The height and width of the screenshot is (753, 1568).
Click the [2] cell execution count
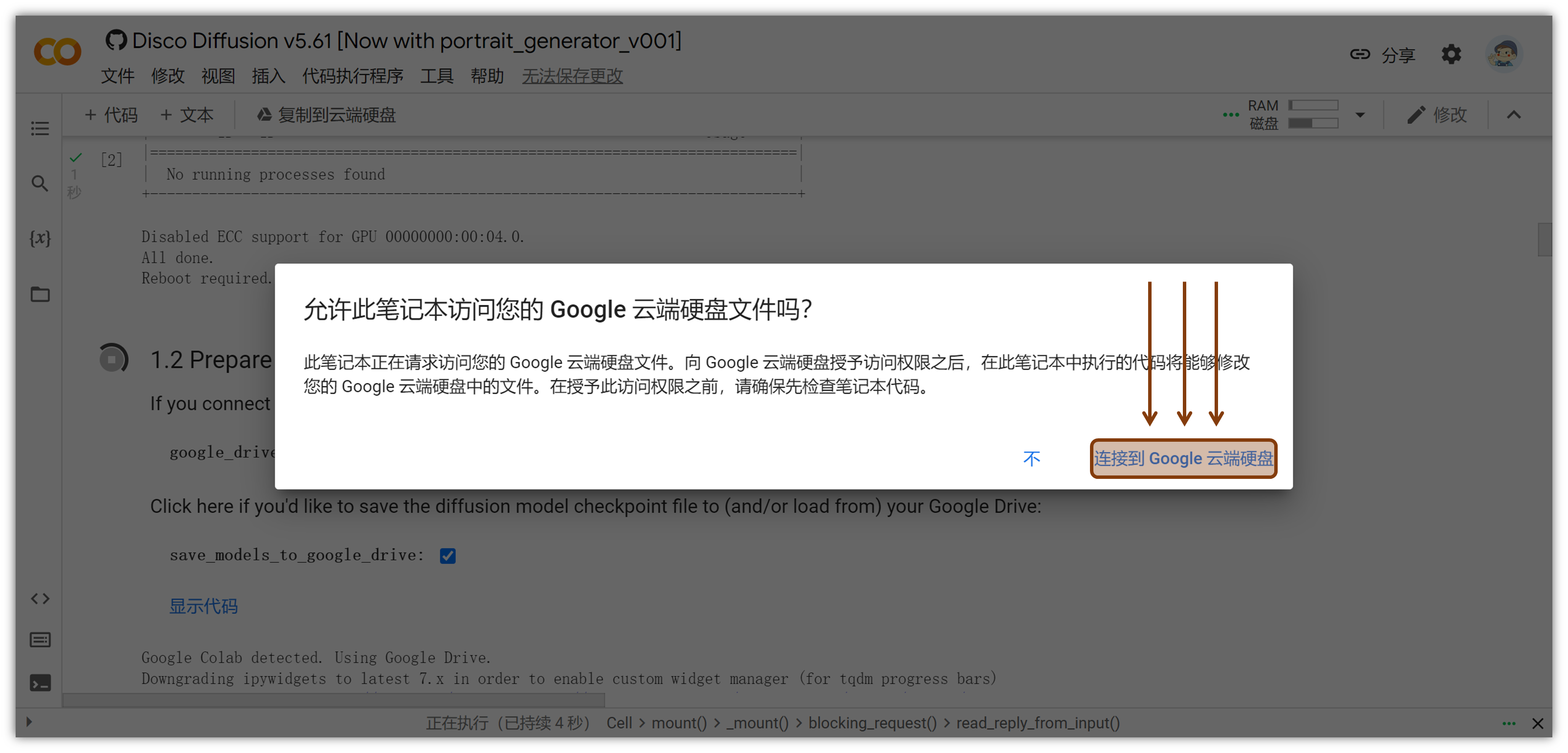(x=111, y=159)
